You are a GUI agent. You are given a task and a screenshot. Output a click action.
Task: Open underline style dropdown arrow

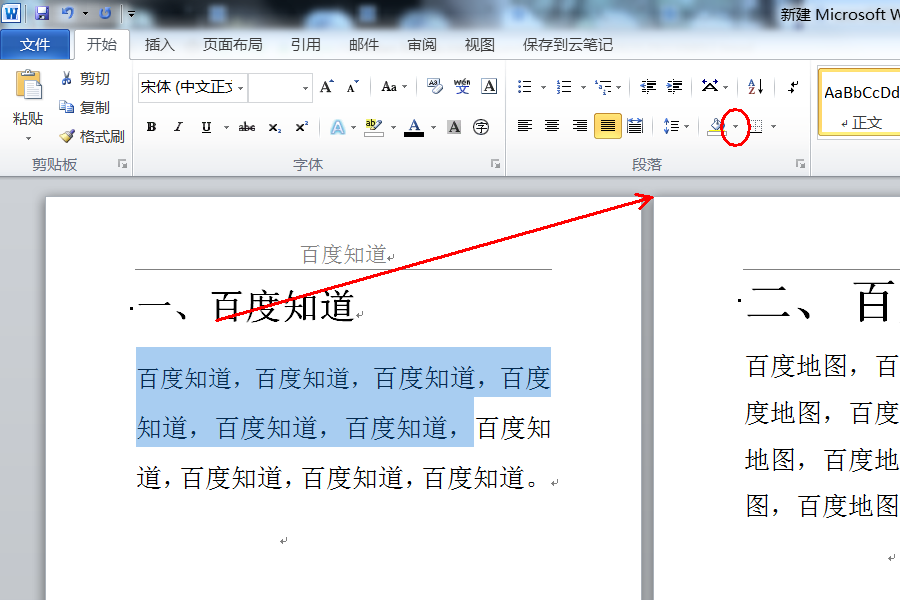226,127
